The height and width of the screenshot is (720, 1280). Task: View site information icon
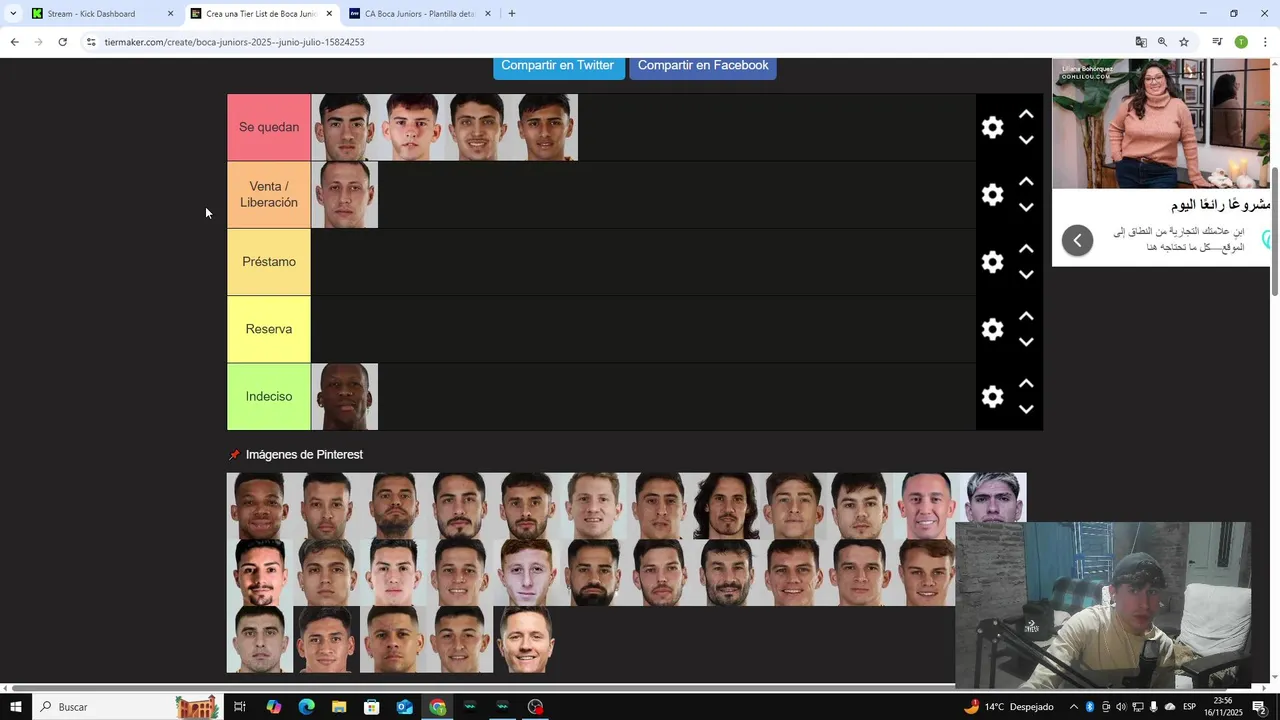coord(91,42)
